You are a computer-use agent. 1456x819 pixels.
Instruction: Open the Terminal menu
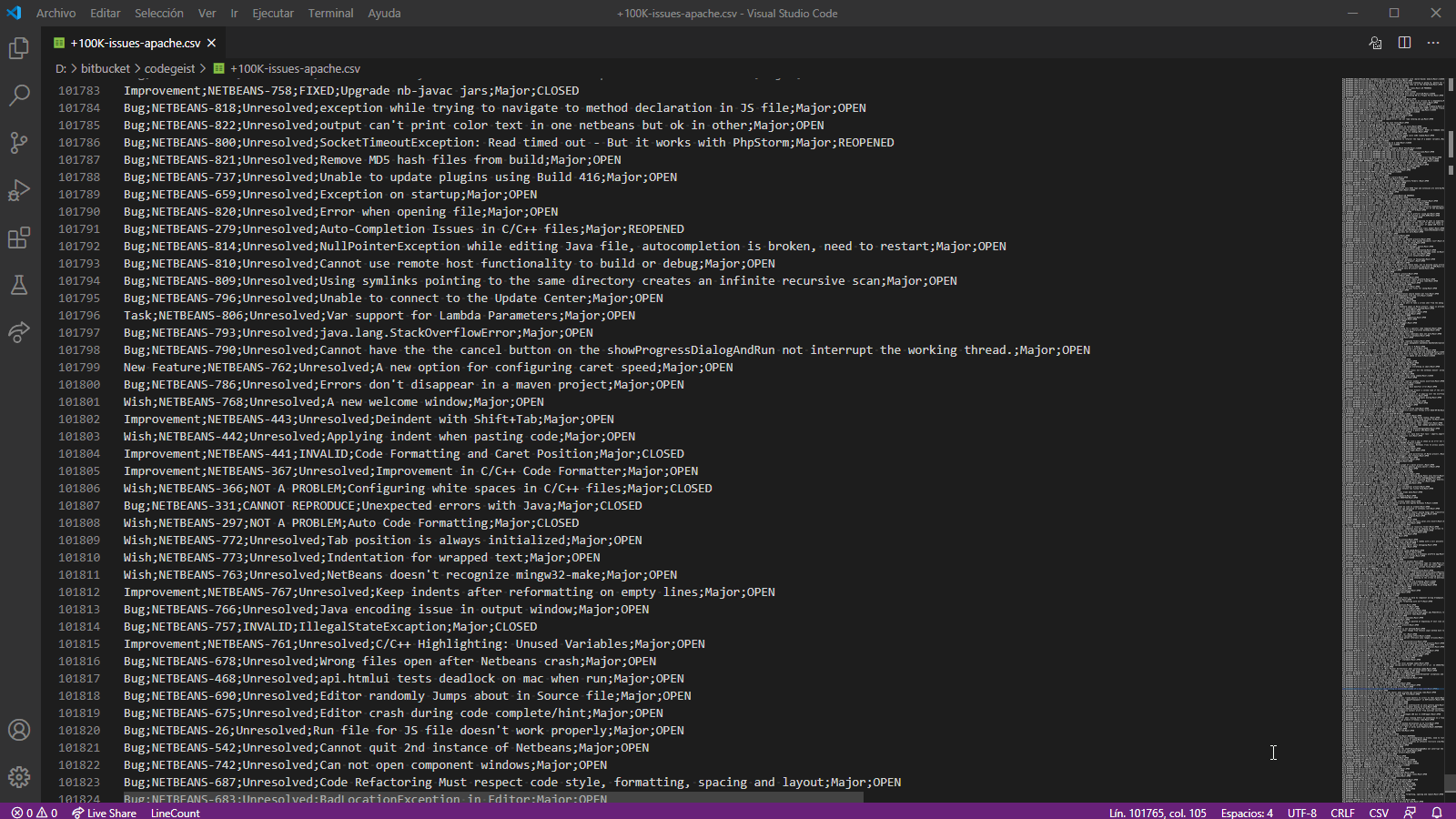[330, 13]
